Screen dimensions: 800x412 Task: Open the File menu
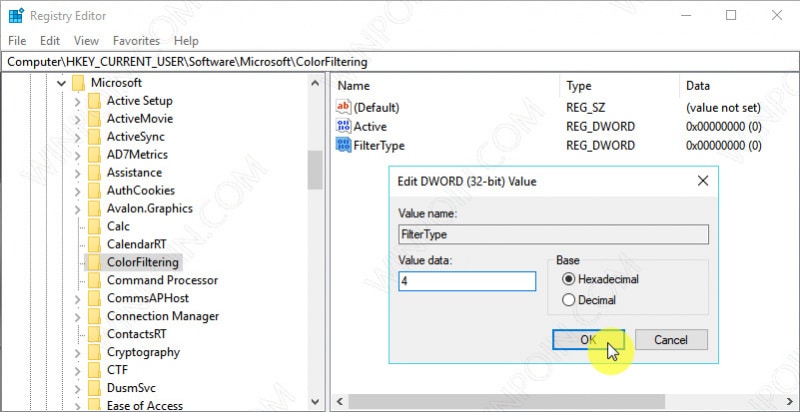pos(17,41)
